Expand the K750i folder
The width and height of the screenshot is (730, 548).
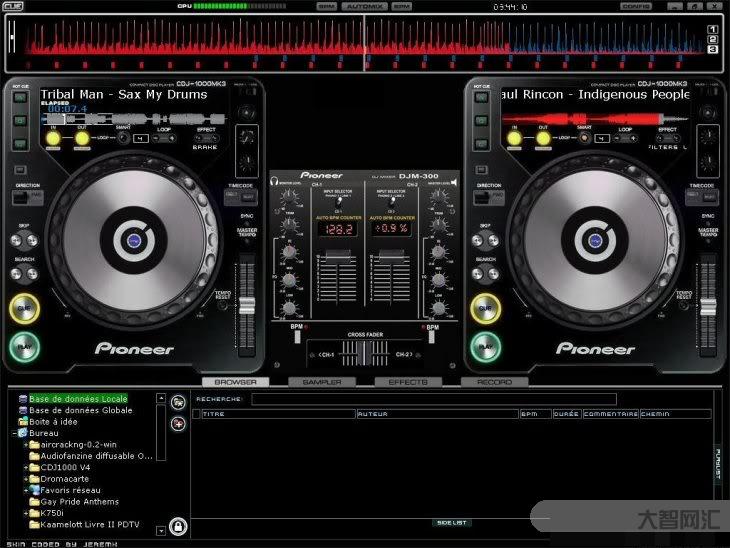point(26,513)
